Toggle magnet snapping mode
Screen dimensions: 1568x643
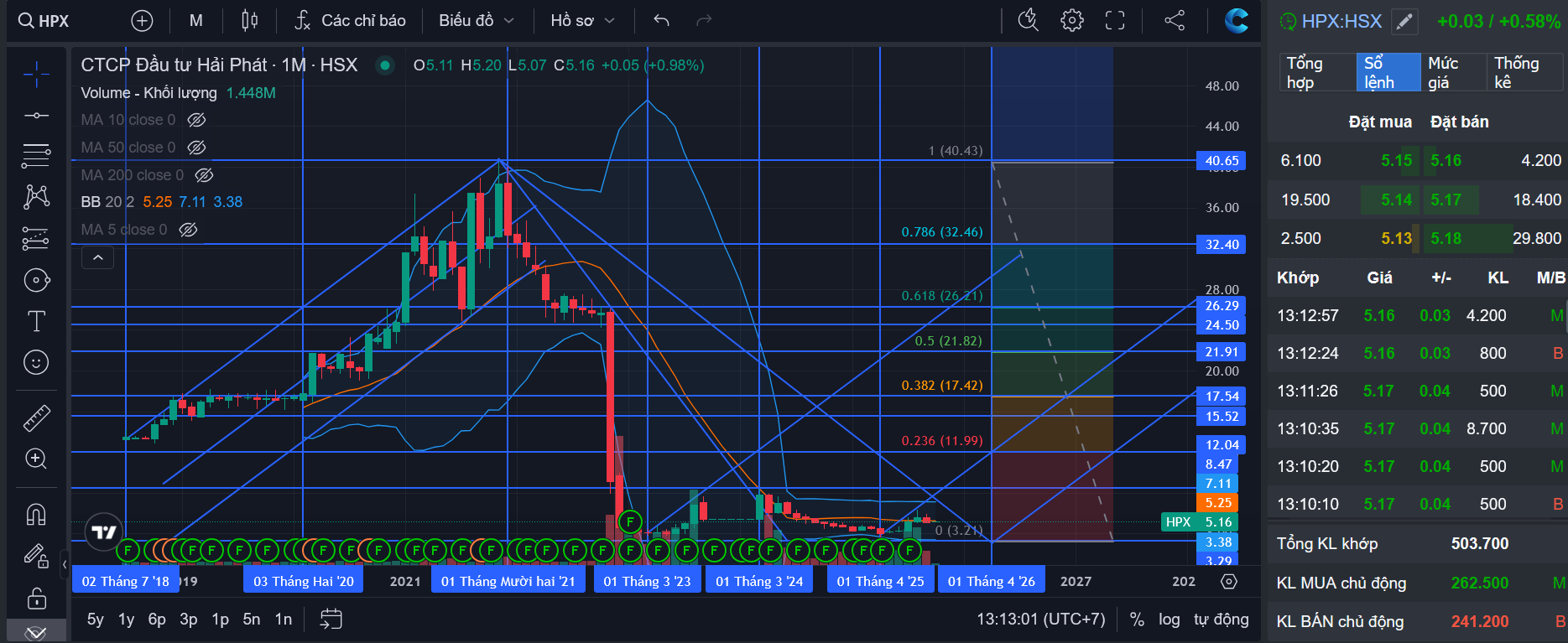click(x=36, y=514)
